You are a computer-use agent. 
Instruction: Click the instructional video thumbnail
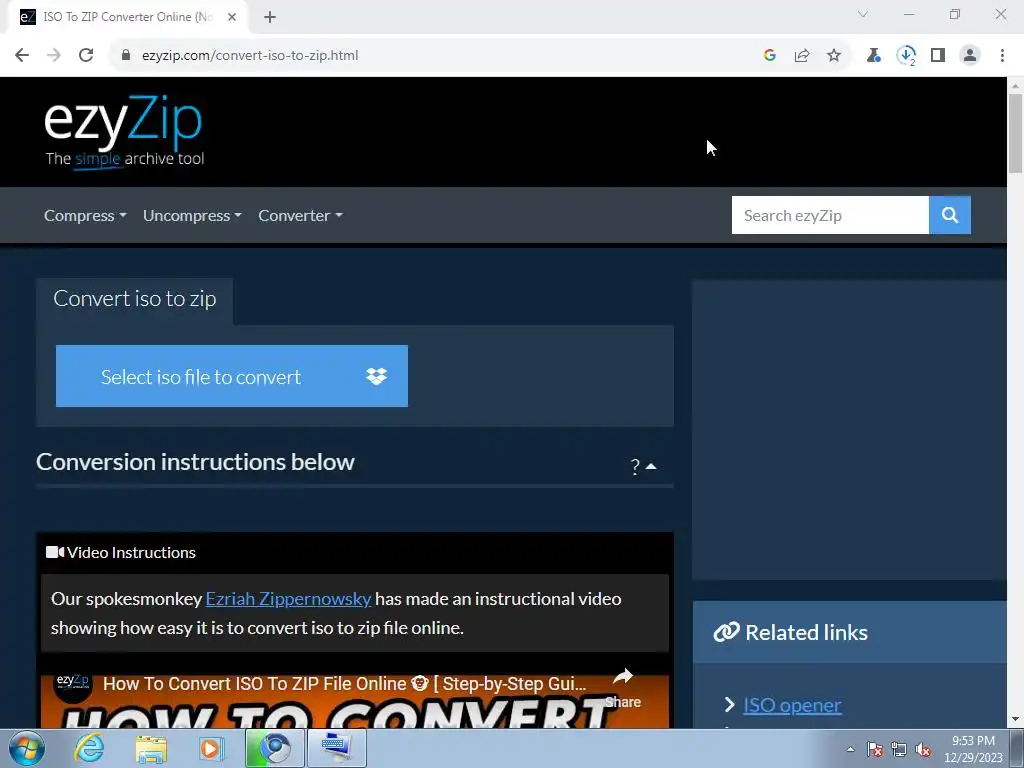355,702
